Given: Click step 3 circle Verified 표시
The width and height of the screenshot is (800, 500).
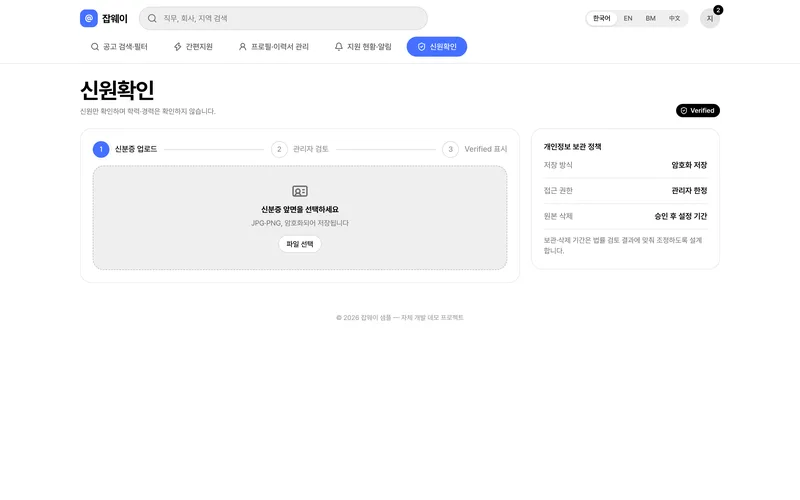Looking at the screenshot, I should point(451,149).
